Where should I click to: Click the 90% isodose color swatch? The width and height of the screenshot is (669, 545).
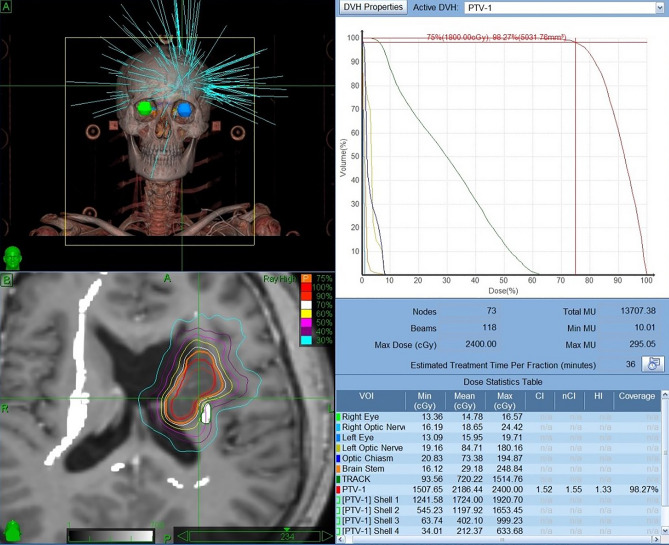[x=306, y=296]
